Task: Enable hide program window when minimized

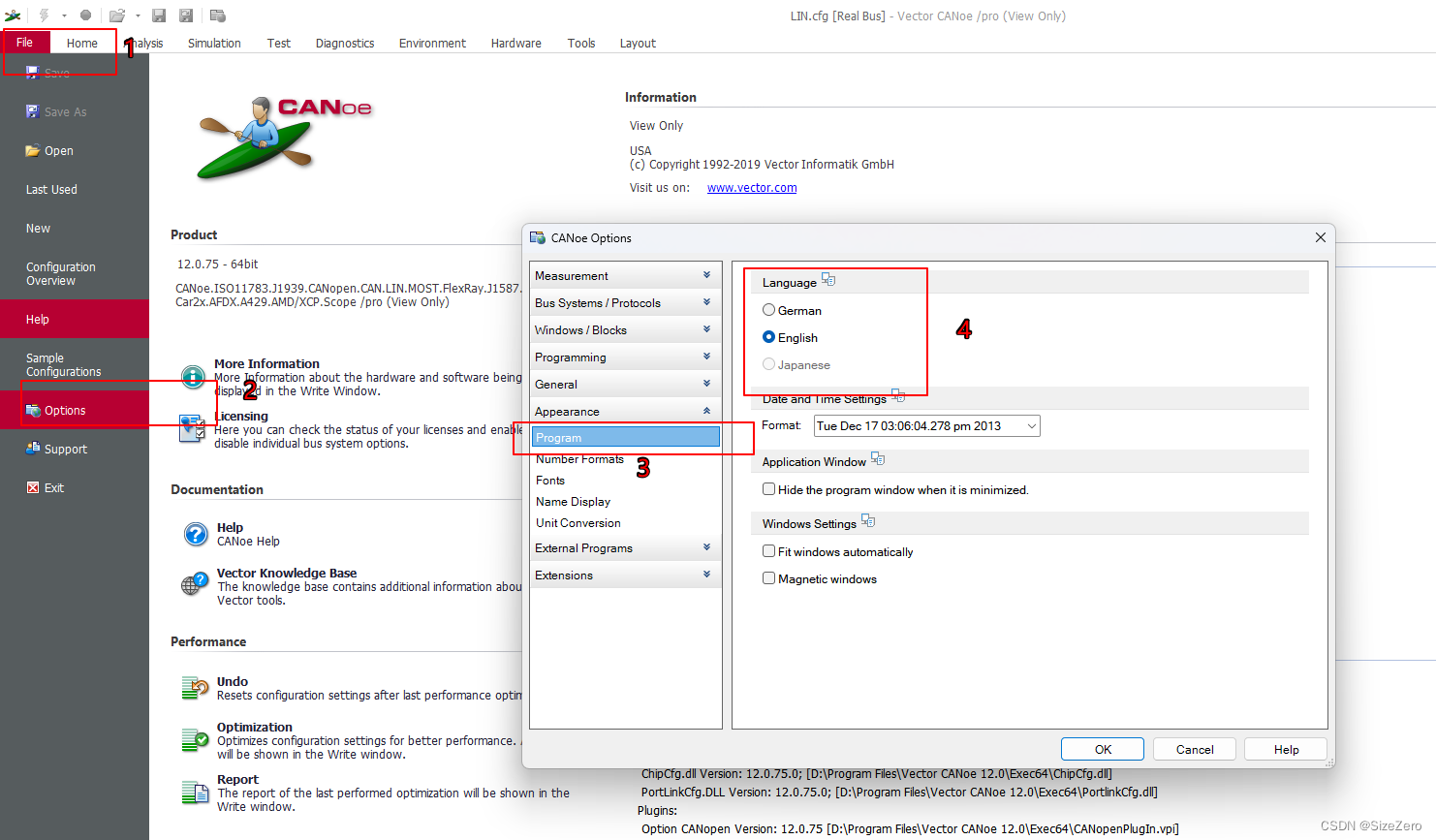Action: click(768, 489)
